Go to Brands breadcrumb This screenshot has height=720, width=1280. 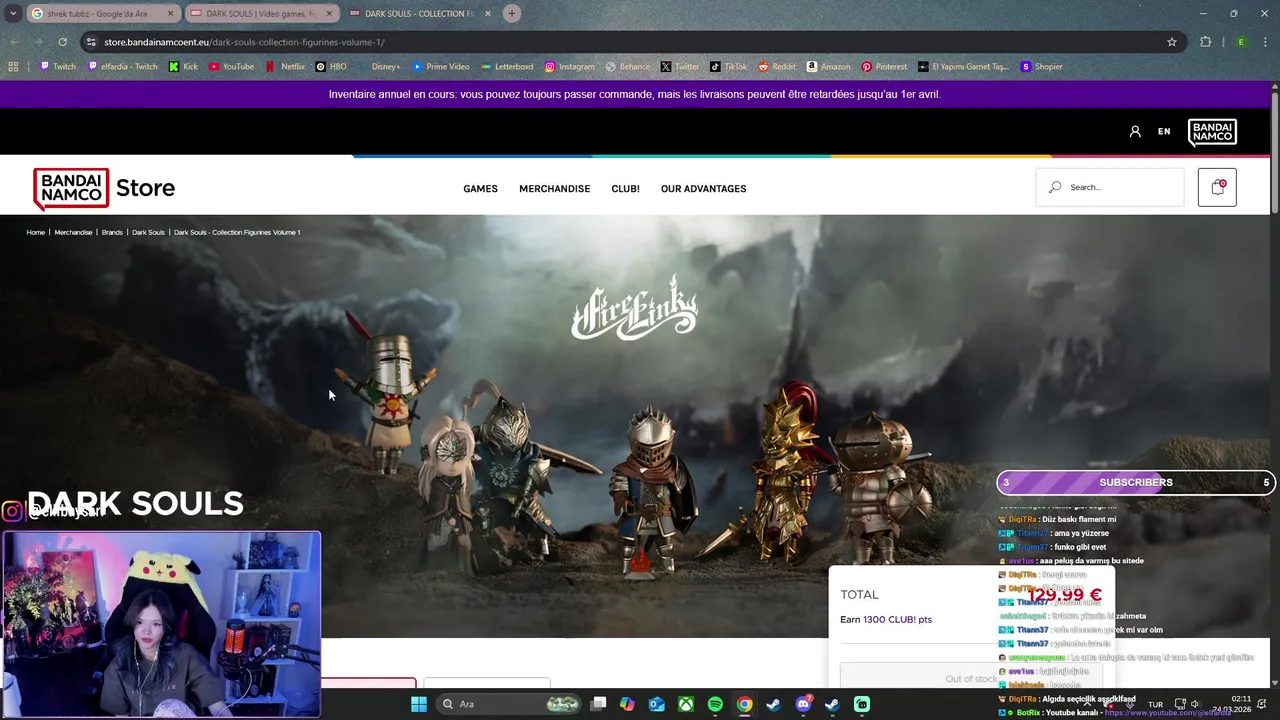[x=112, y=232]
